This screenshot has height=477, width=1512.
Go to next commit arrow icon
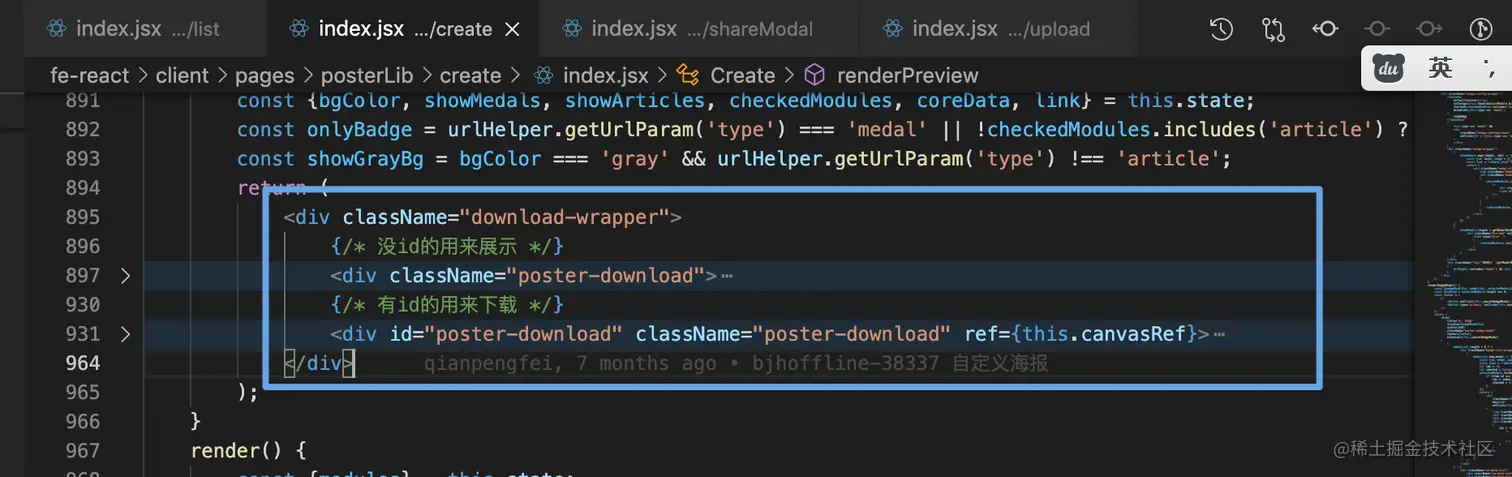[x=1429, y=29]
